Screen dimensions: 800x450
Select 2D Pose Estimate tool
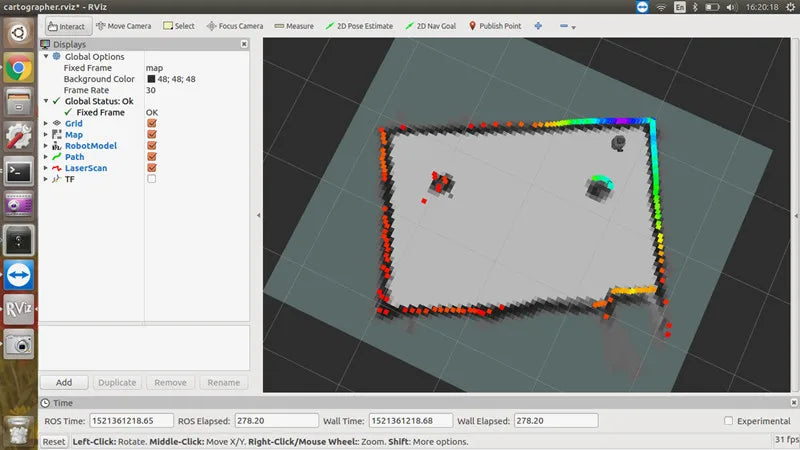pyautogui.click(x=358, y=26)
